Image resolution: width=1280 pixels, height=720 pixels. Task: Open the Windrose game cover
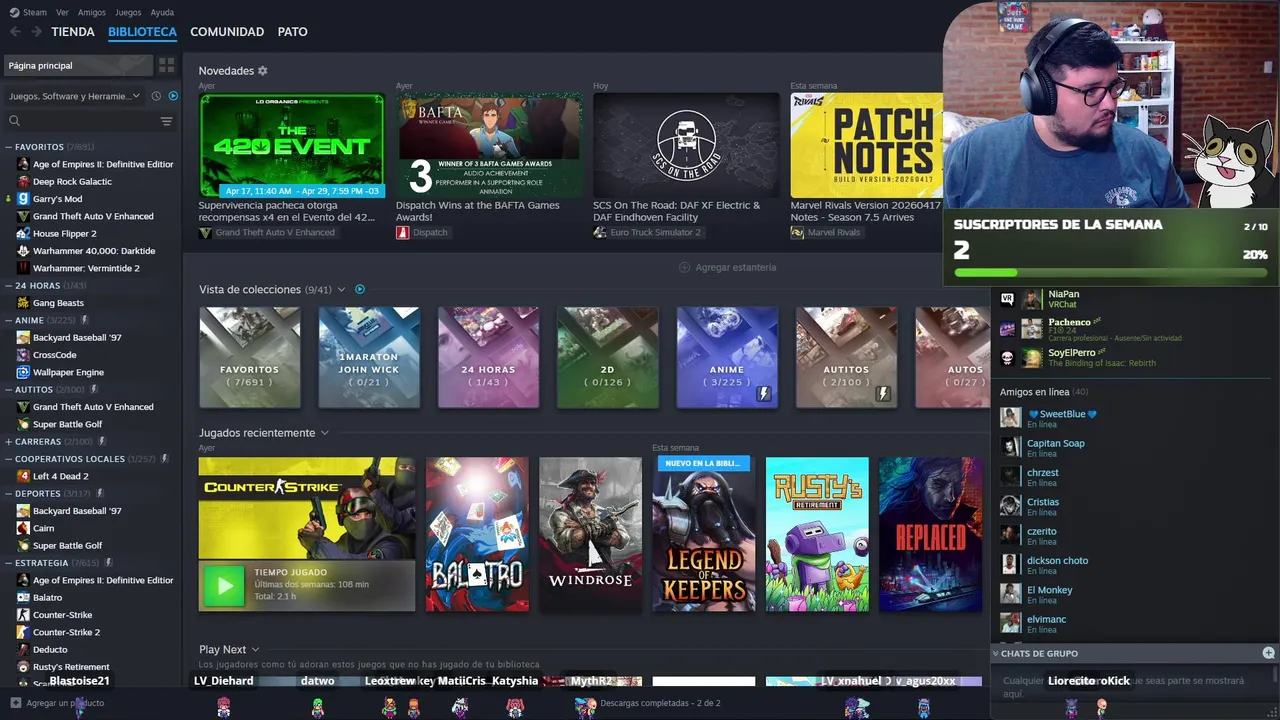(590, 534)
